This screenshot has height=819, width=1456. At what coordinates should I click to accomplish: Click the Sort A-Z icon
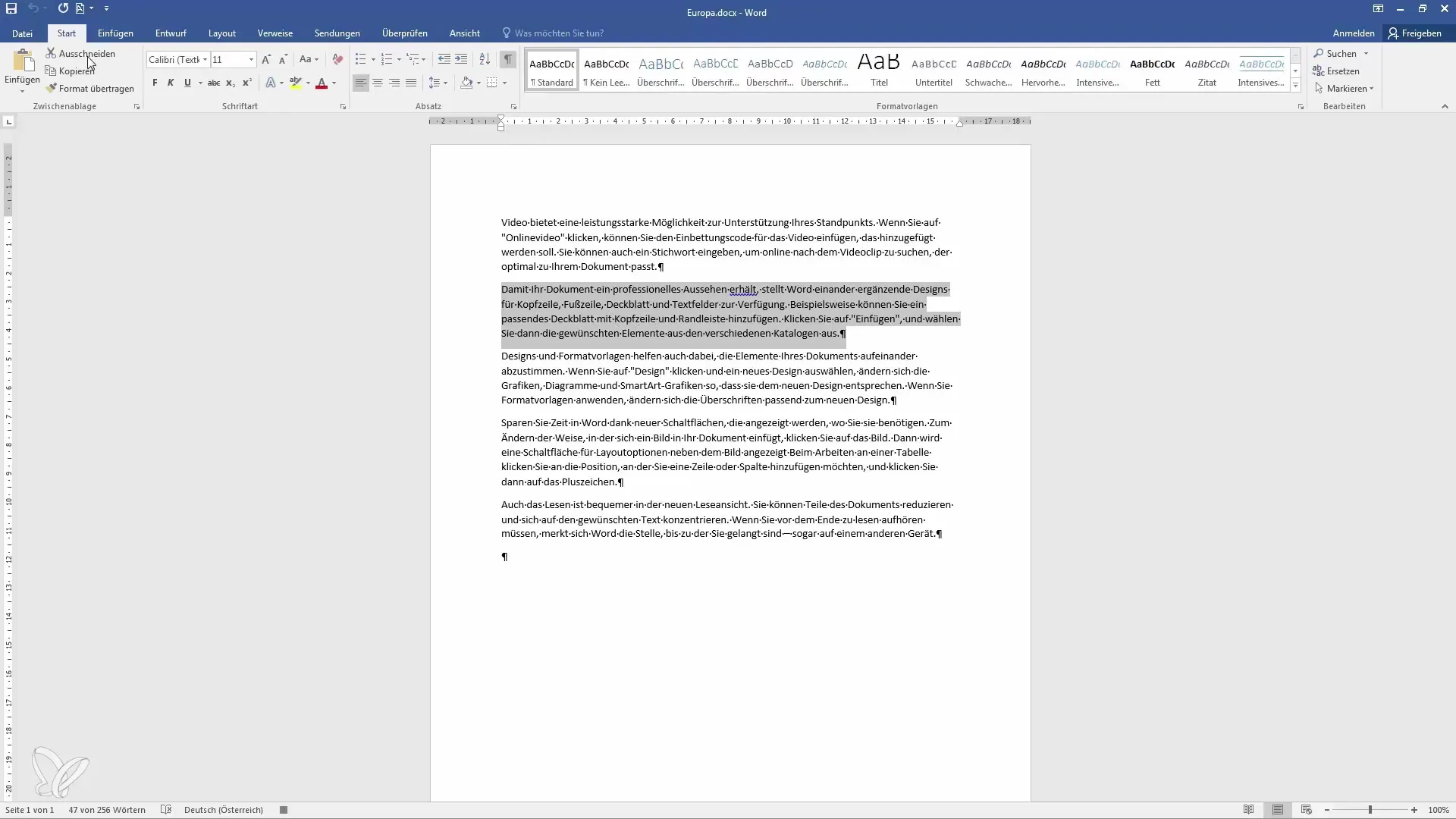tap(485, 59)
